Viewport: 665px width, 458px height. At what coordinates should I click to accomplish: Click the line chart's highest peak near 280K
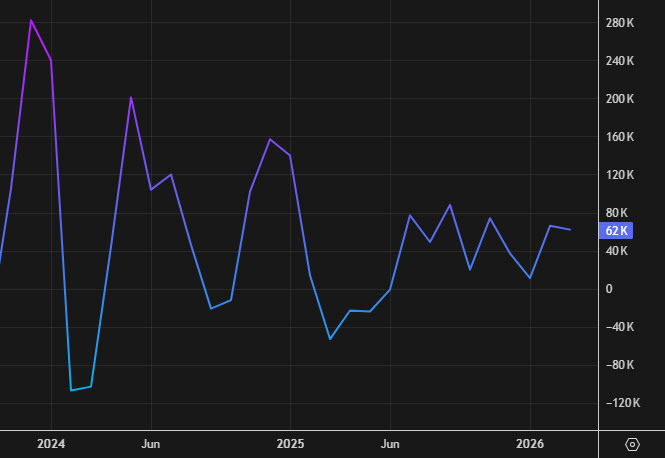31,20
